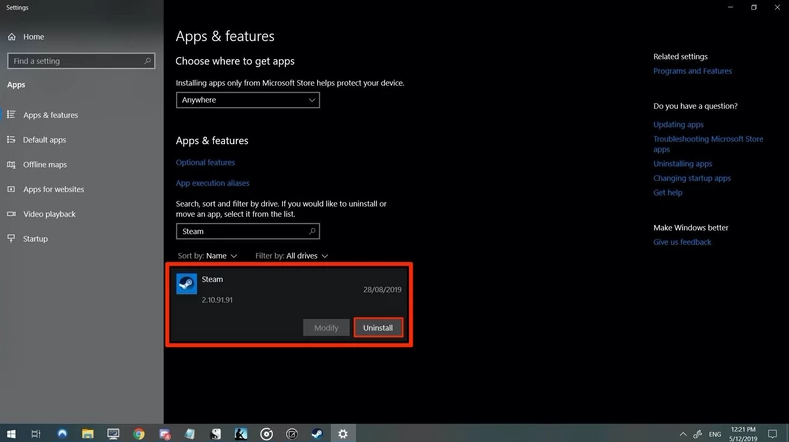Image resolution: width=789 pixels, height=442 pixels.
Task: Click the Default apps sidebar icon
Action: 11,139
